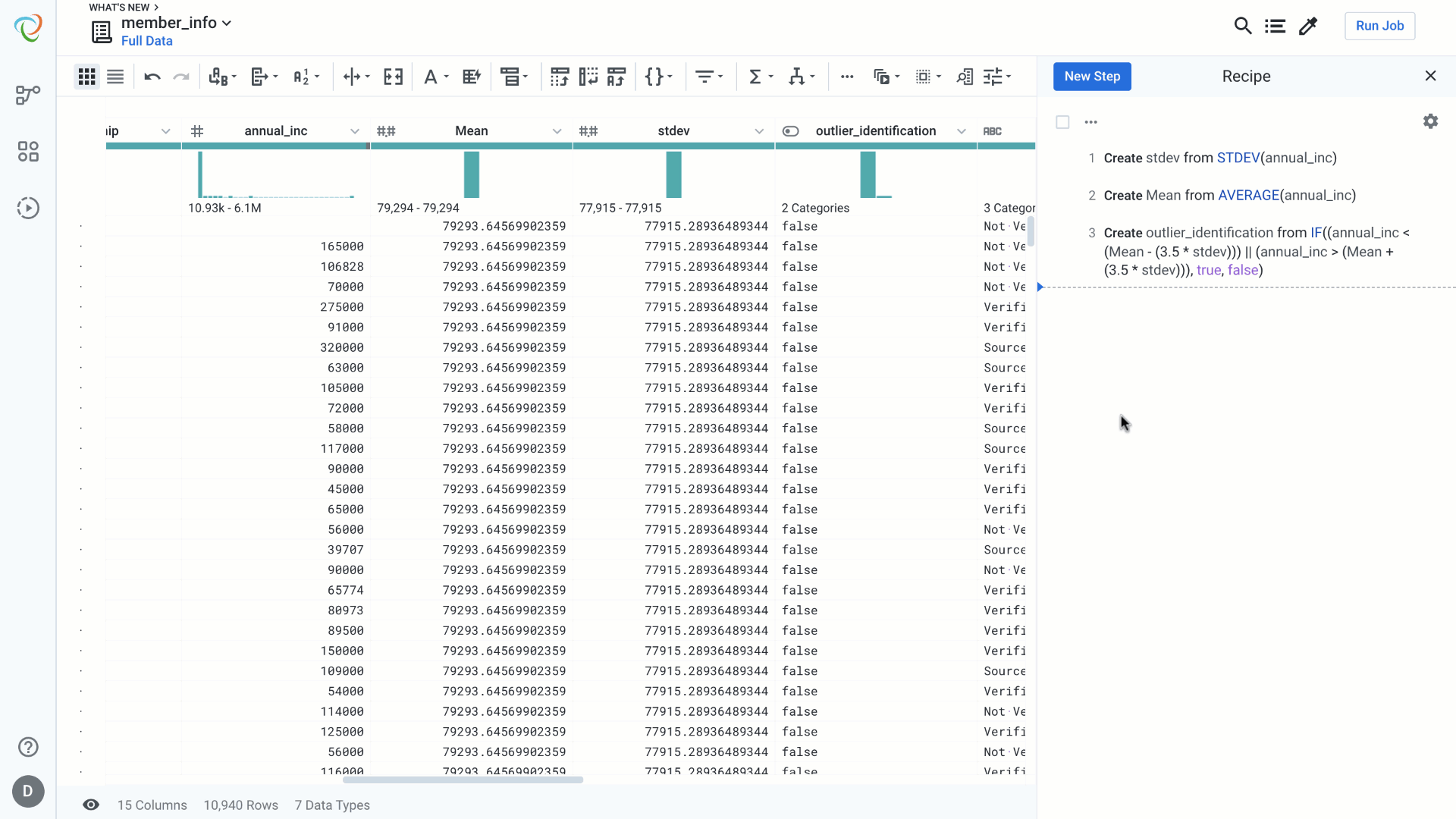The width and height of the screenshot is (1456, 819).
Task: Open the stdev column dropdown arrow
Action: (x=760, y=130)
